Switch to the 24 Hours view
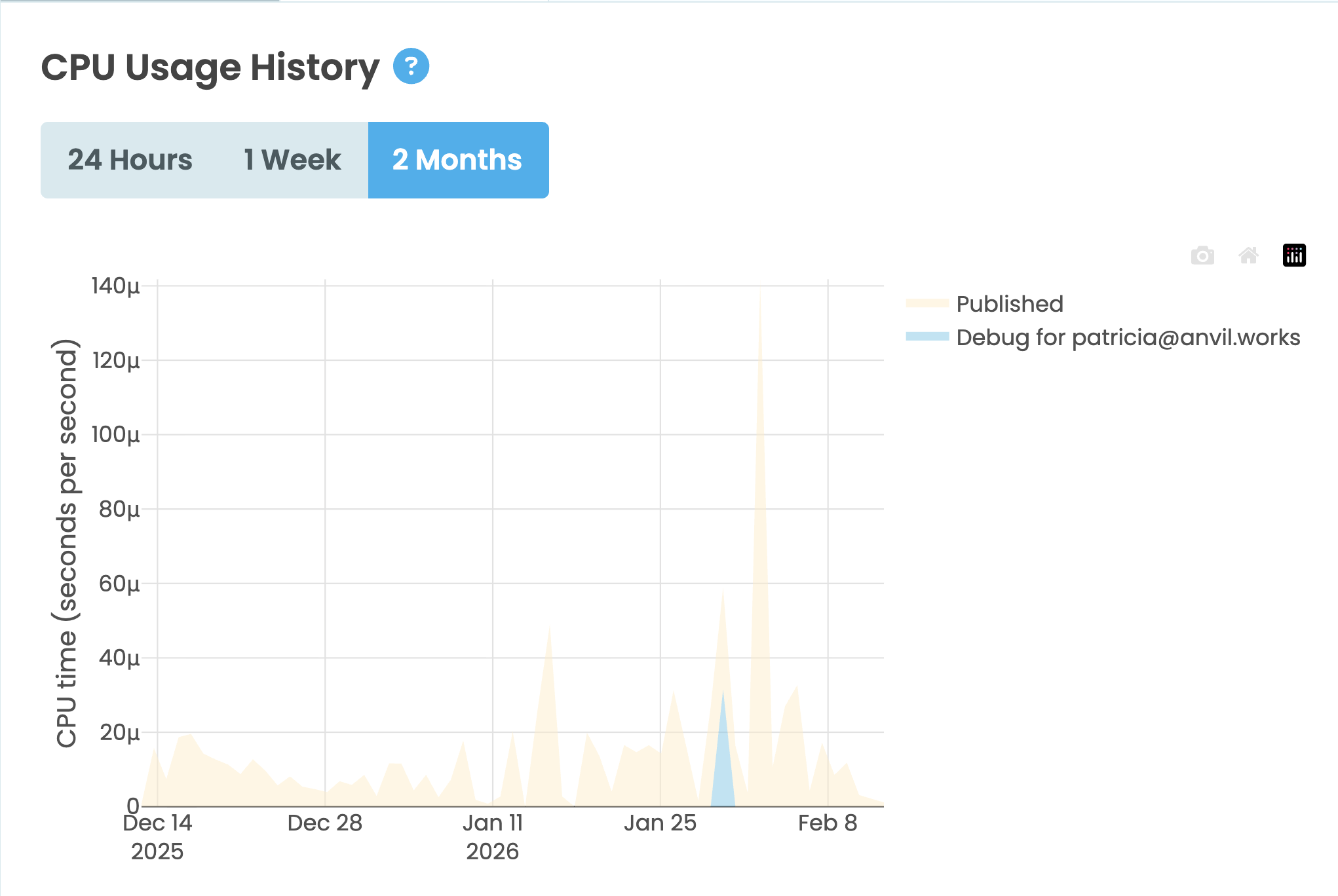 pyautogui.click(x=130, y=160)
